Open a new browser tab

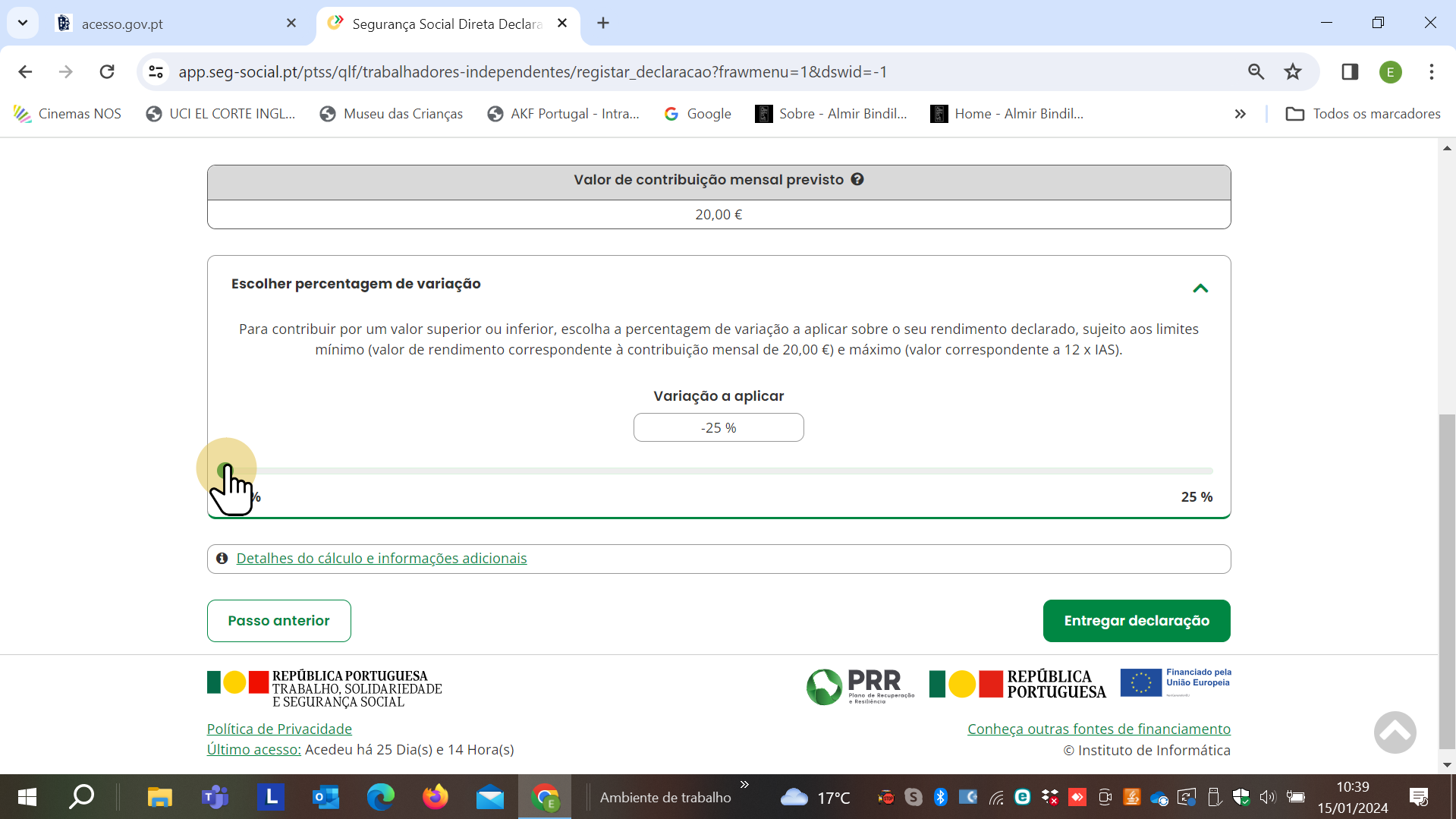[x=603, y=24]
